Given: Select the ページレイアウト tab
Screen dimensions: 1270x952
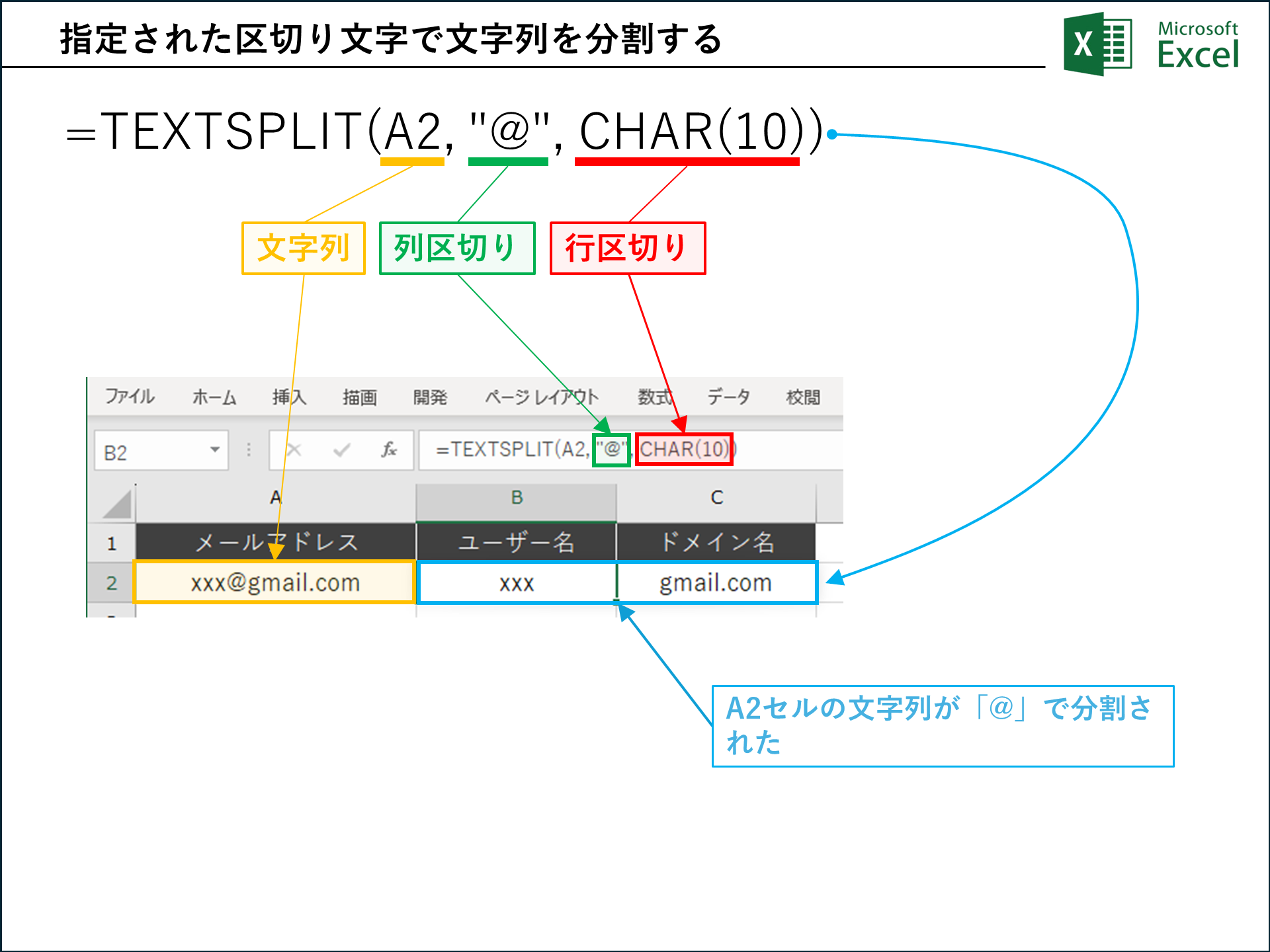Looking at the screenshot, I should pos(541,397).
